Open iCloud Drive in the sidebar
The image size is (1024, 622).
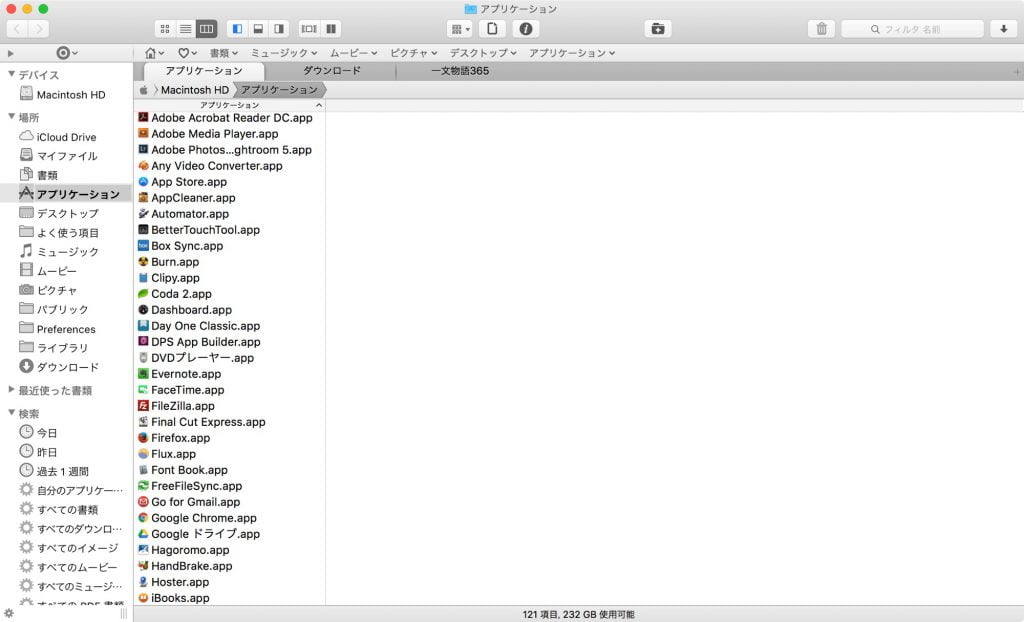click(65, 137)
